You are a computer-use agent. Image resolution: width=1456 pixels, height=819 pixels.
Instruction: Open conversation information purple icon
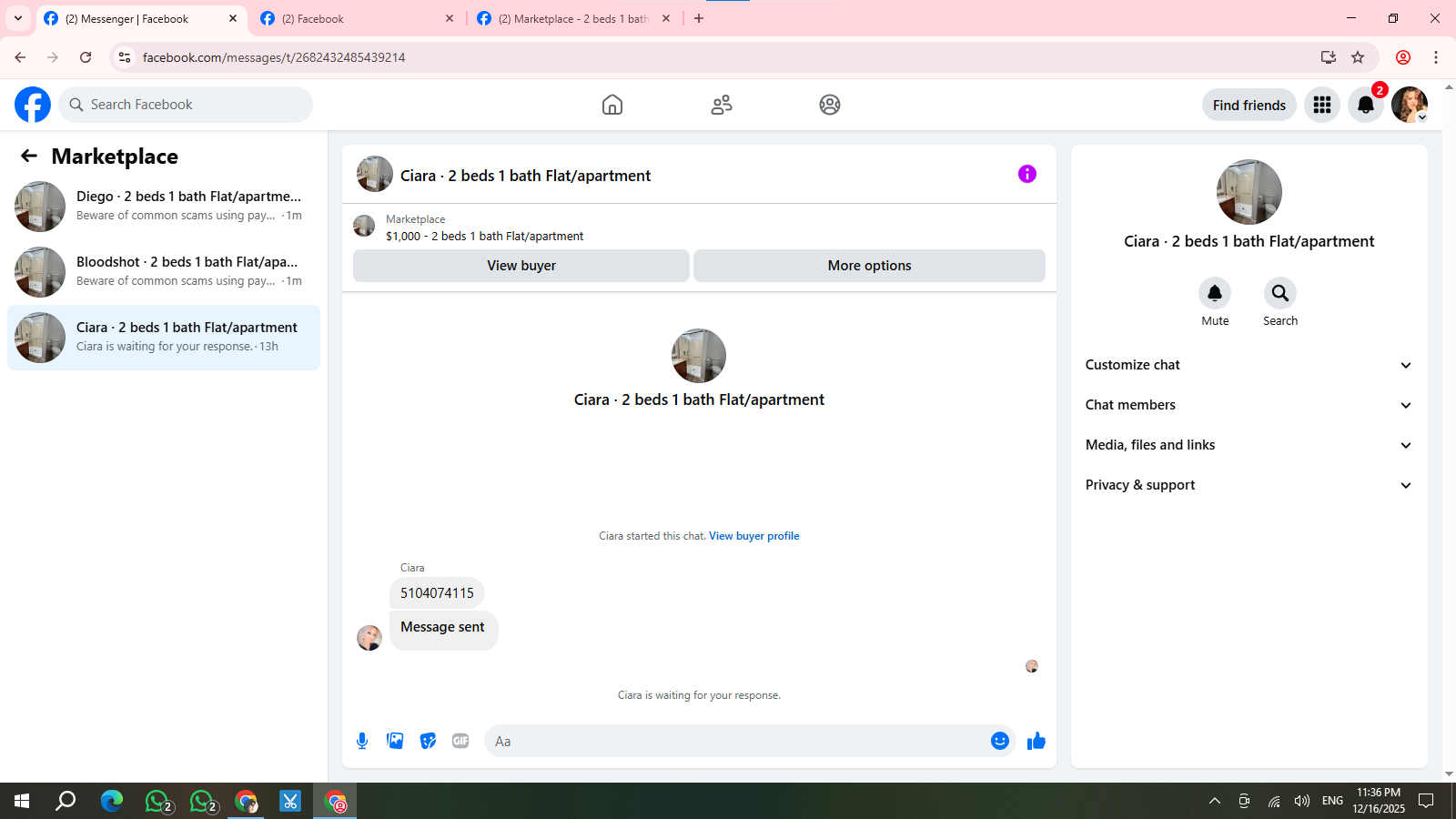(x=1027, y=174)
